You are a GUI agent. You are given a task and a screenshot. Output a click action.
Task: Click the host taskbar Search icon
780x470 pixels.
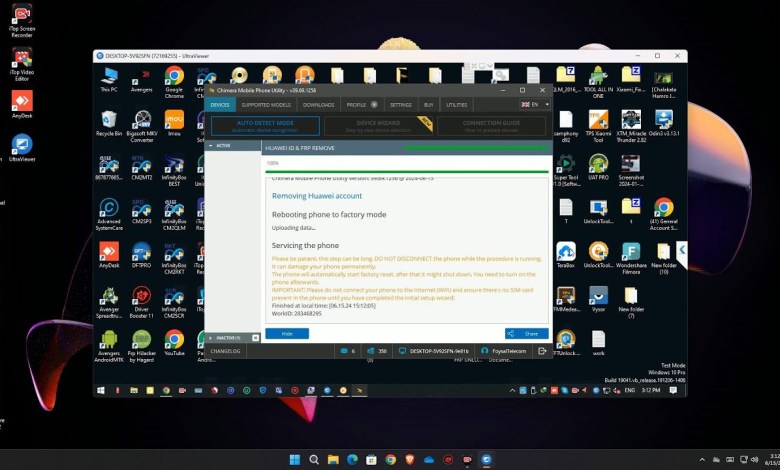click(x=314, y=460)
